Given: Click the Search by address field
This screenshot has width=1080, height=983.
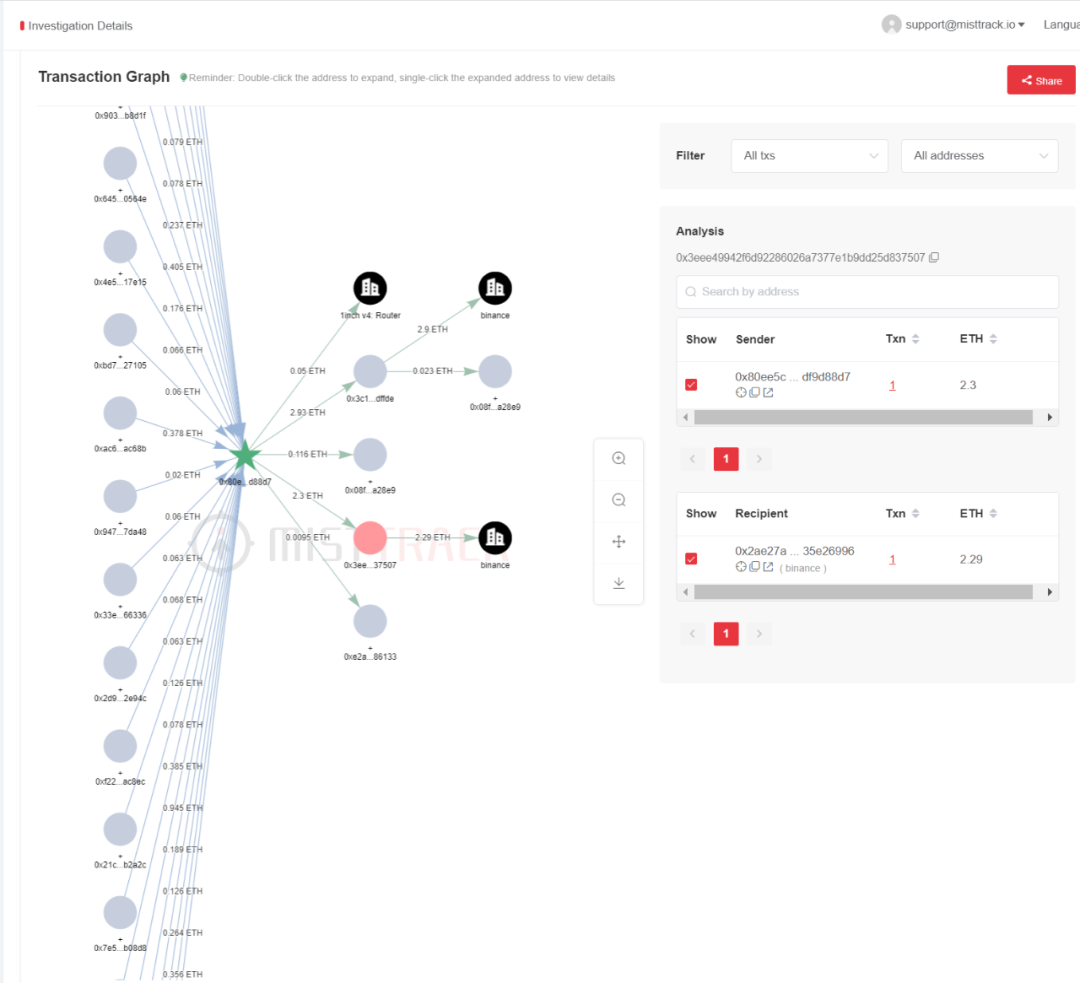Looking at the screenshot, I should 867,292.
